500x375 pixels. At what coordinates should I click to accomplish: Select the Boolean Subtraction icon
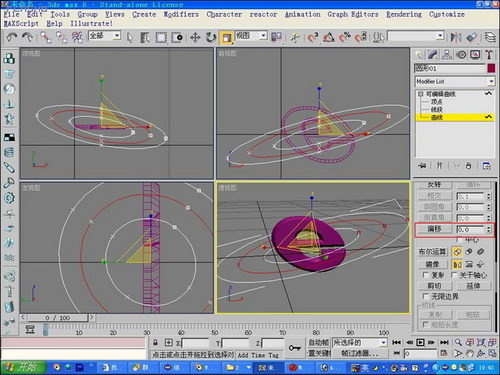tap(469, 252)
